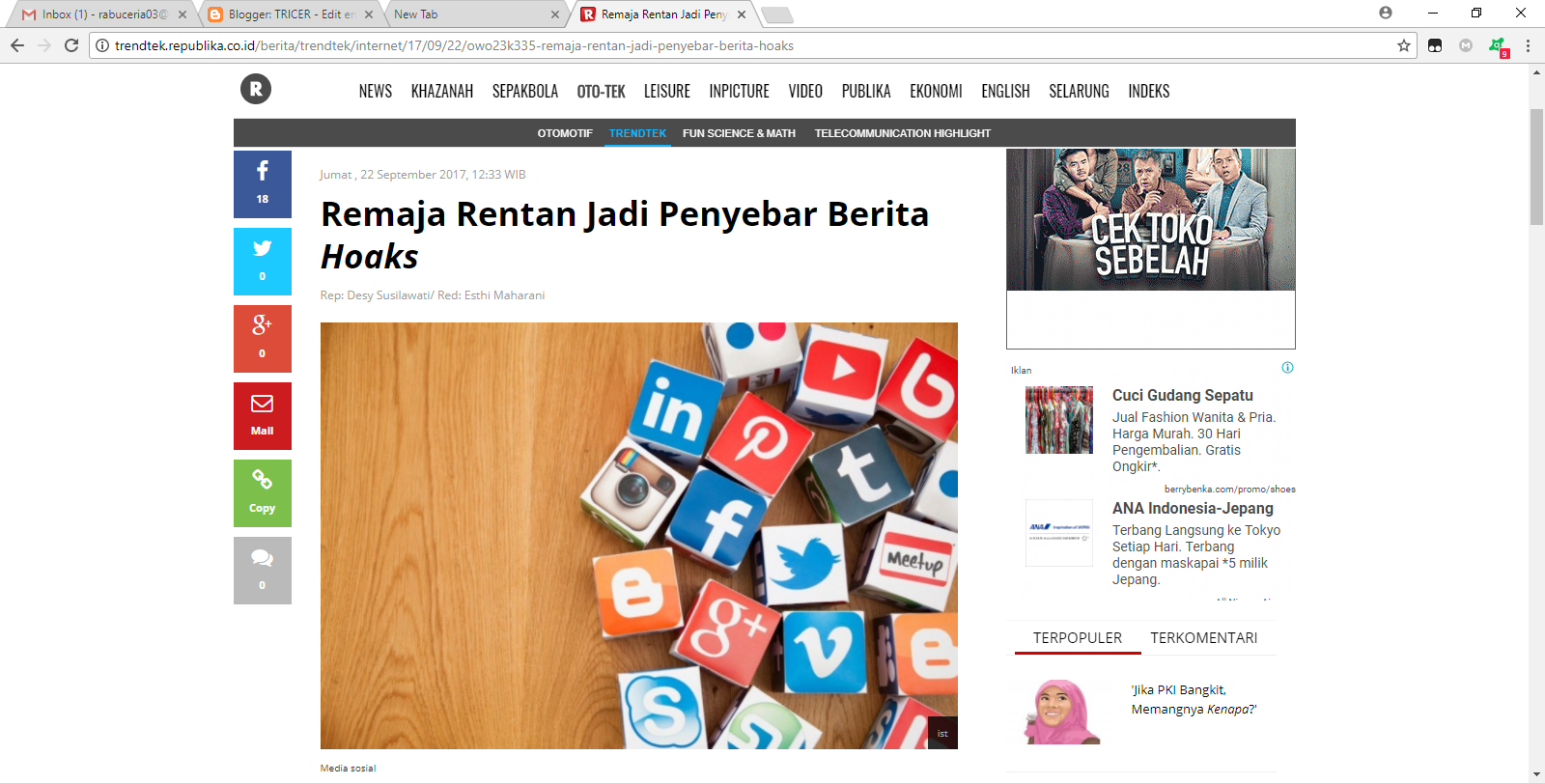The image size is (1545, 784).
Task: Open a new browser tab
Action: pyautogui.click(x=776, y=14)
